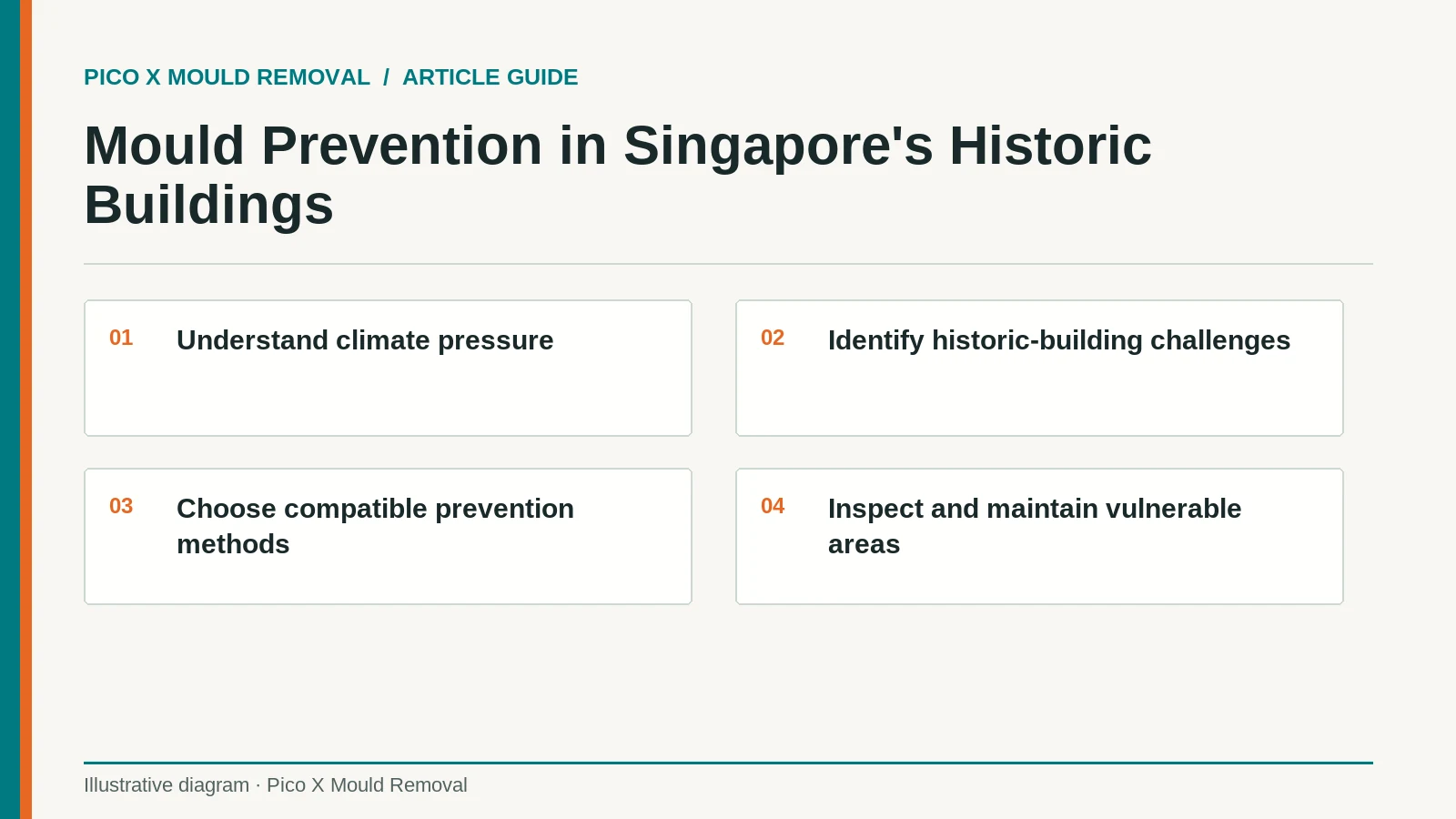Image resolution: width=1456 pixels, height=819 pixels.
Task: Select 'Identify historic-building challenges' card heading
Action: (1059, 340)
